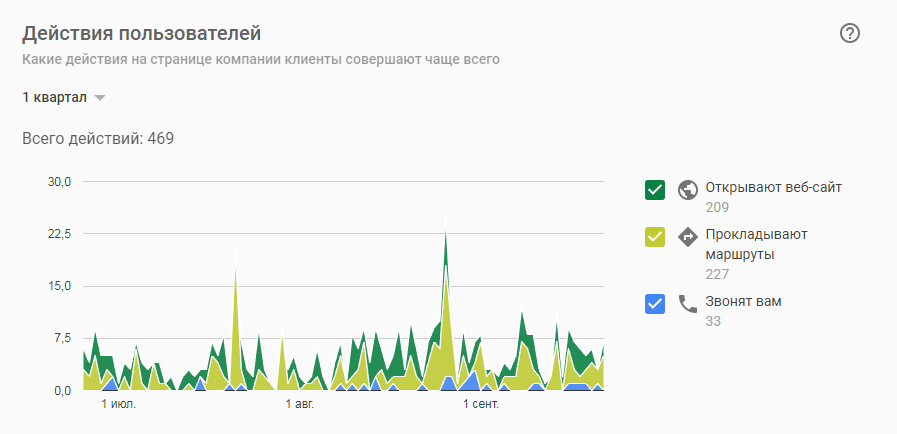Image resolution: width=897 pixels, height=434 pixels.
Task: Uncheck the green website visits checkbox
Action: pos(656,189)
